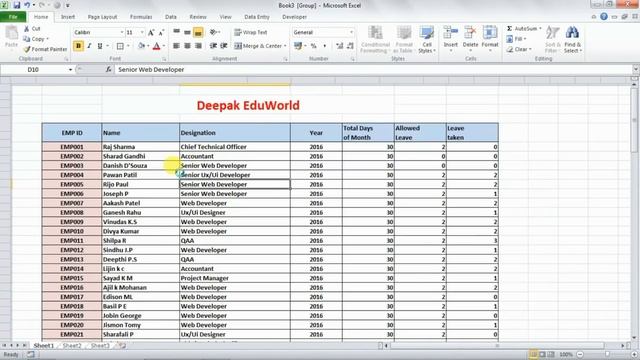Open the AutoSum dropdown
The image size is (640, 360).
coord(540,29)
